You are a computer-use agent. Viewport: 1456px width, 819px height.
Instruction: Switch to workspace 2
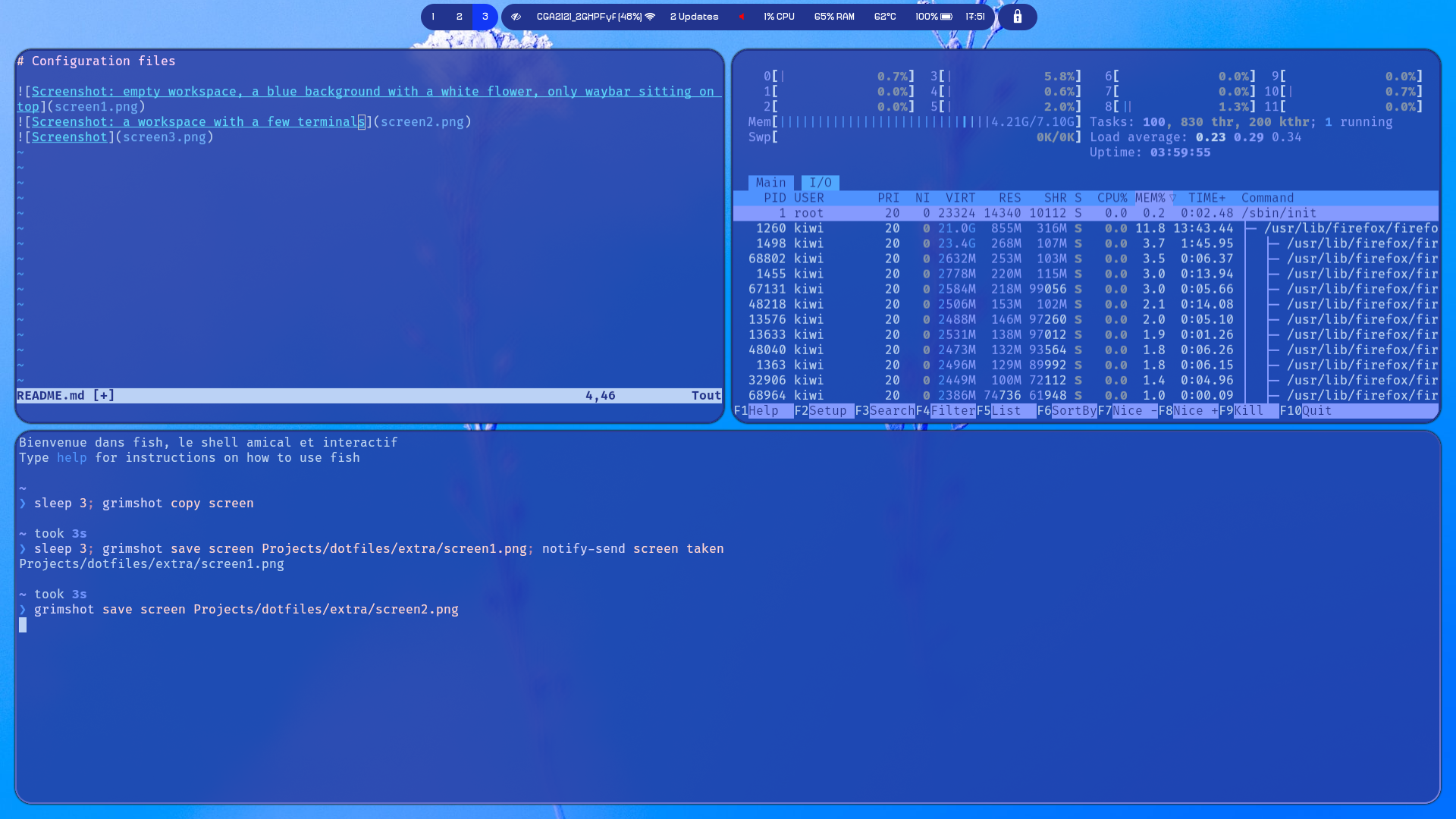point(459,17)
